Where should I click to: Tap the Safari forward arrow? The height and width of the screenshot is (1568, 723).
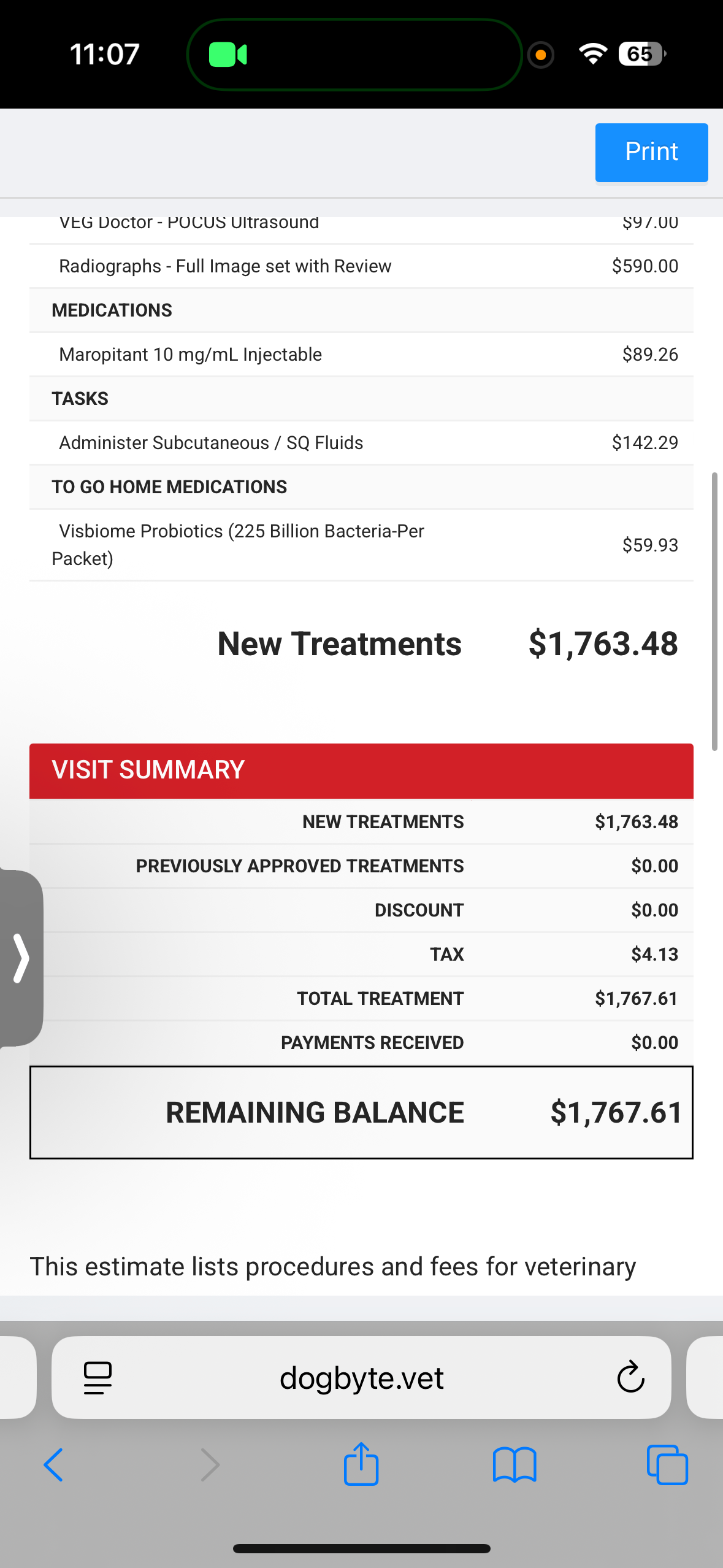[x=210, y=1464]
